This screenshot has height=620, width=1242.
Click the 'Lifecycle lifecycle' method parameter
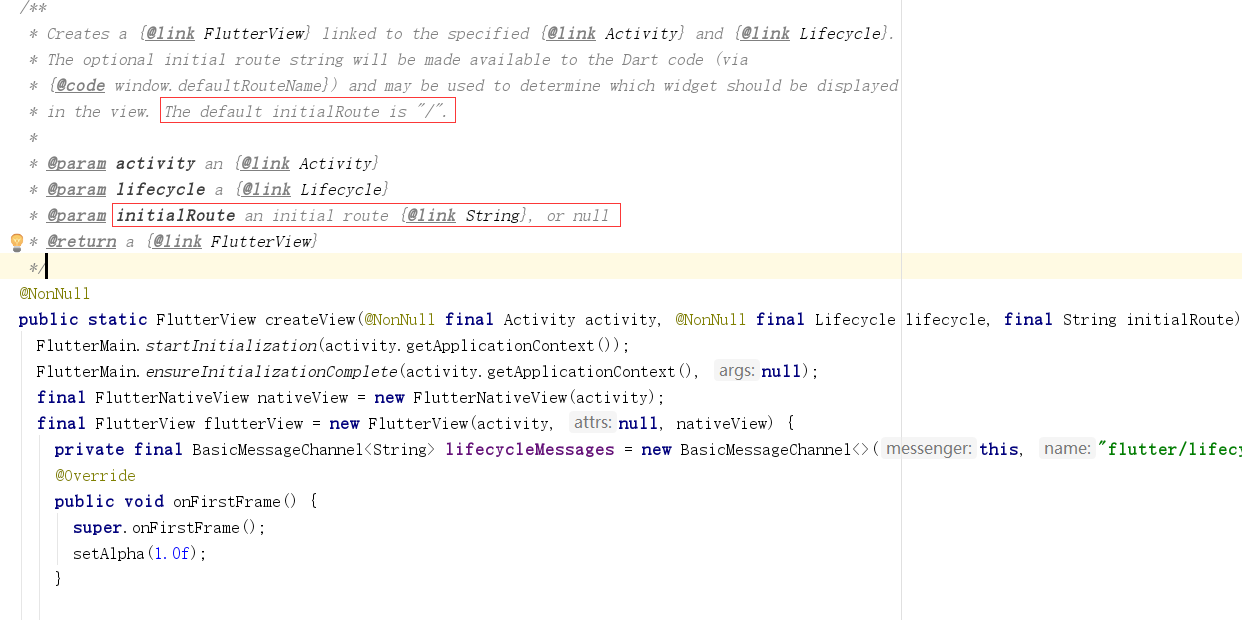901,320
